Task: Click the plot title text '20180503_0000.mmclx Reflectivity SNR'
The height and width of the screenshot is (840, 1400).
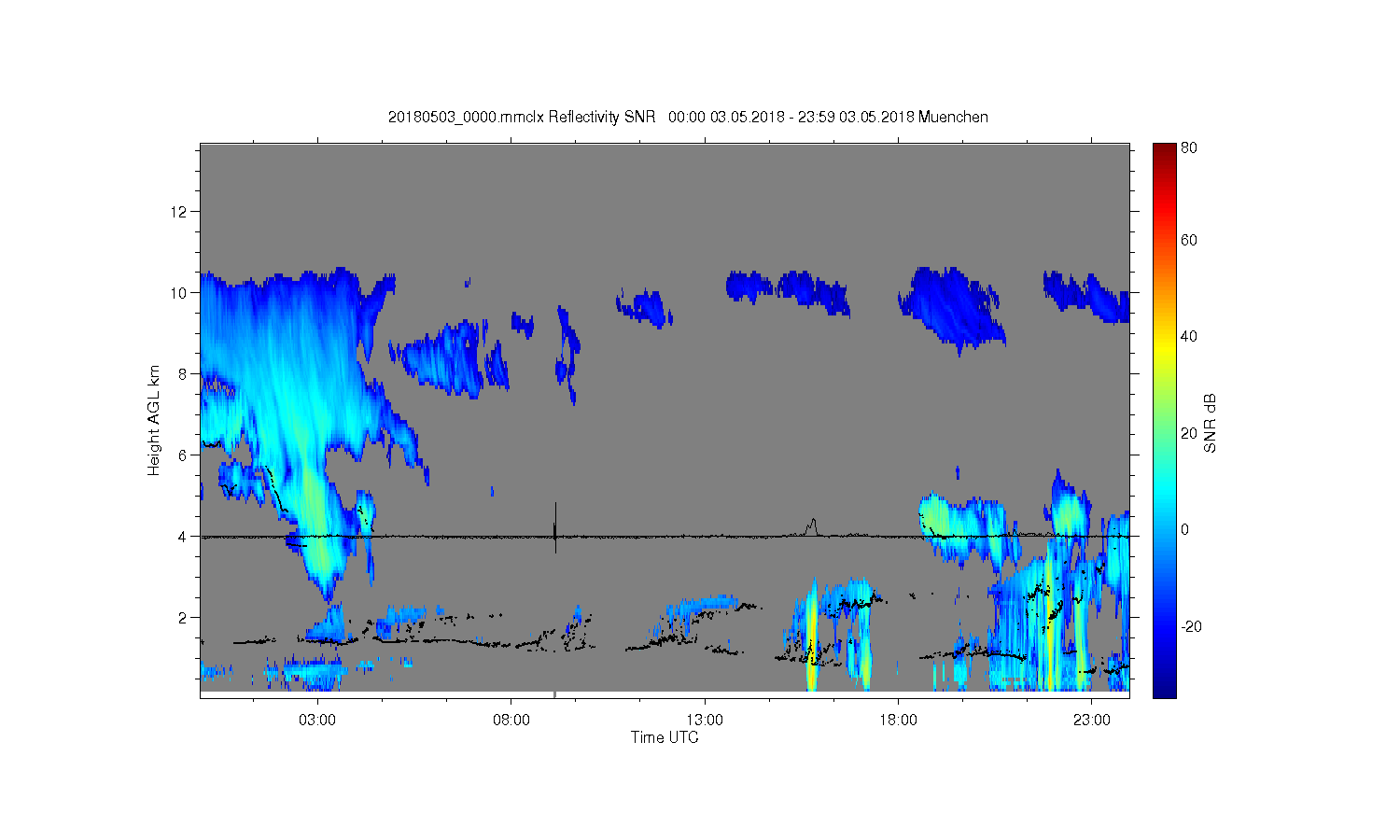Action: pyautogui.click(x=522, y=117)
